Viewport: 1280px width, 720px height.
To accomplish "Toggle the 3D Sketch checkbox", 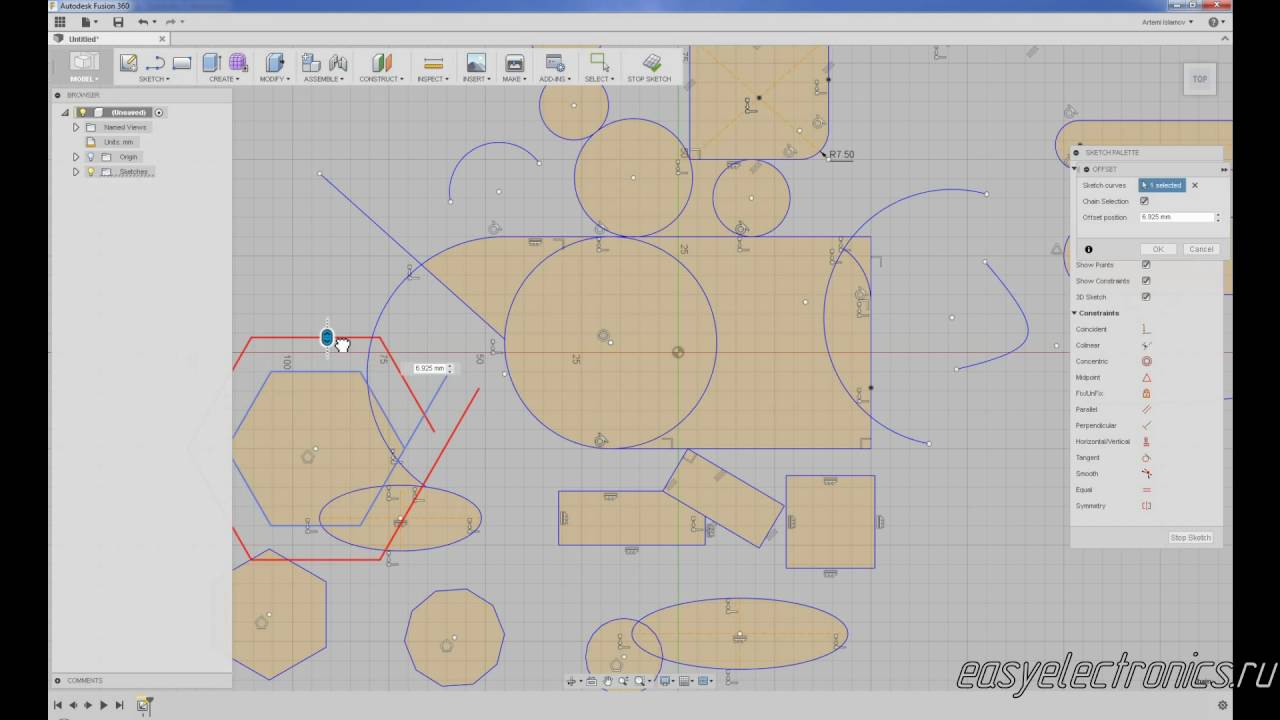I will (x=1146, y=297).
